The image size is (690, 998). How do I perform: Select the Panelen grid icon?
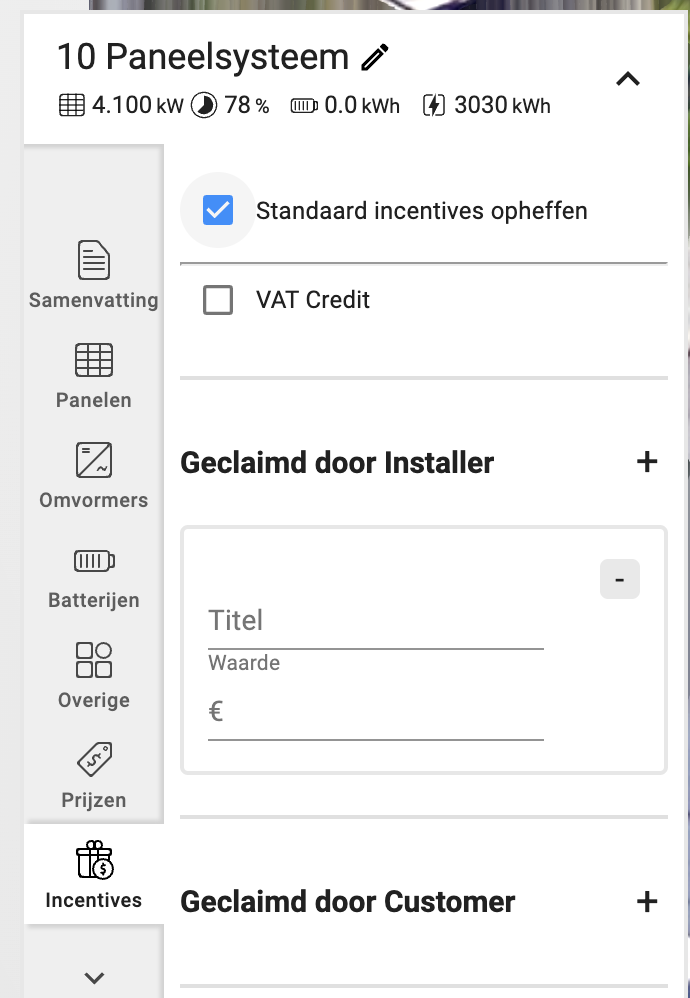[x=94, y=360]
